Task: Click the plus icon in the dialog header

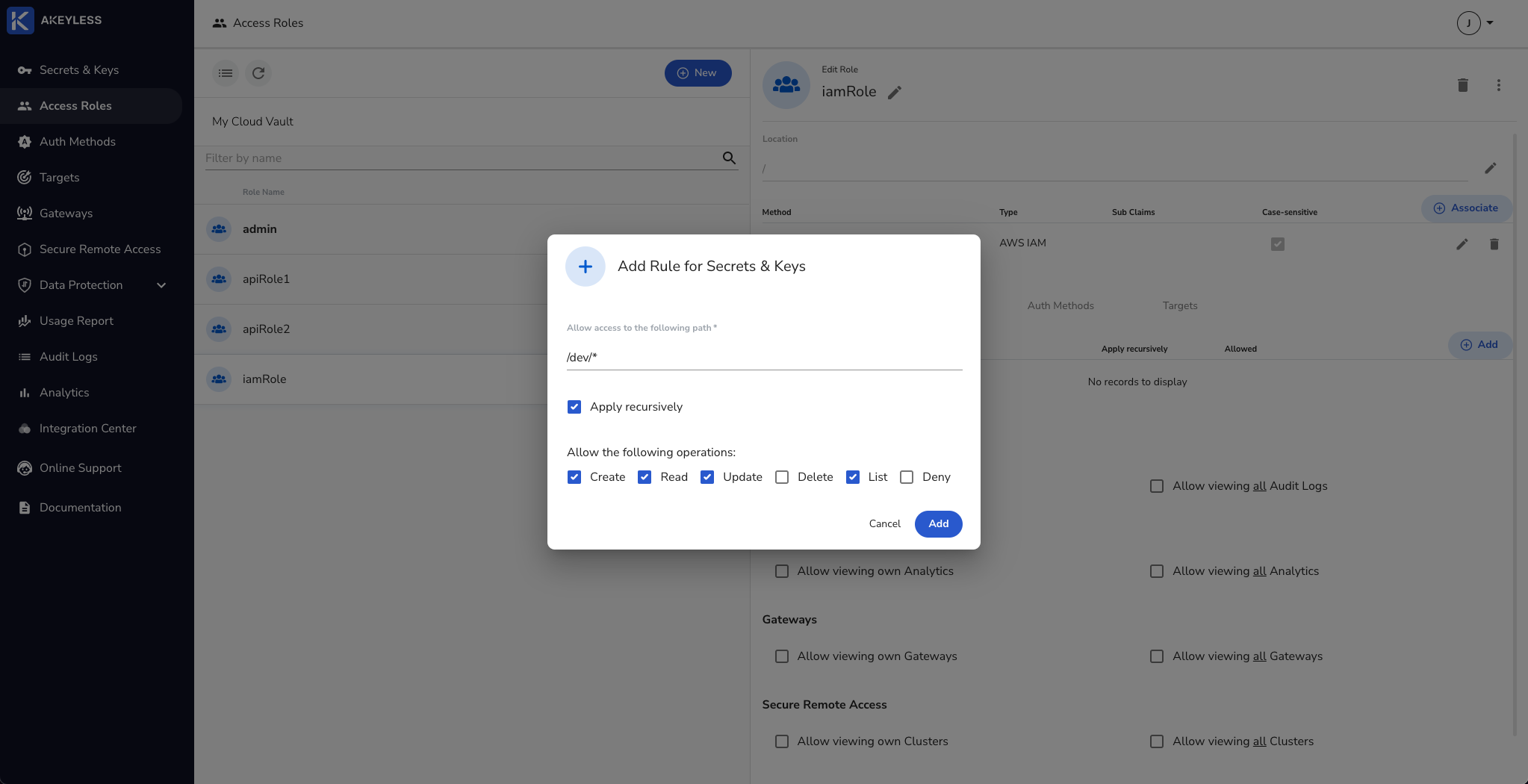Action: 586,267
